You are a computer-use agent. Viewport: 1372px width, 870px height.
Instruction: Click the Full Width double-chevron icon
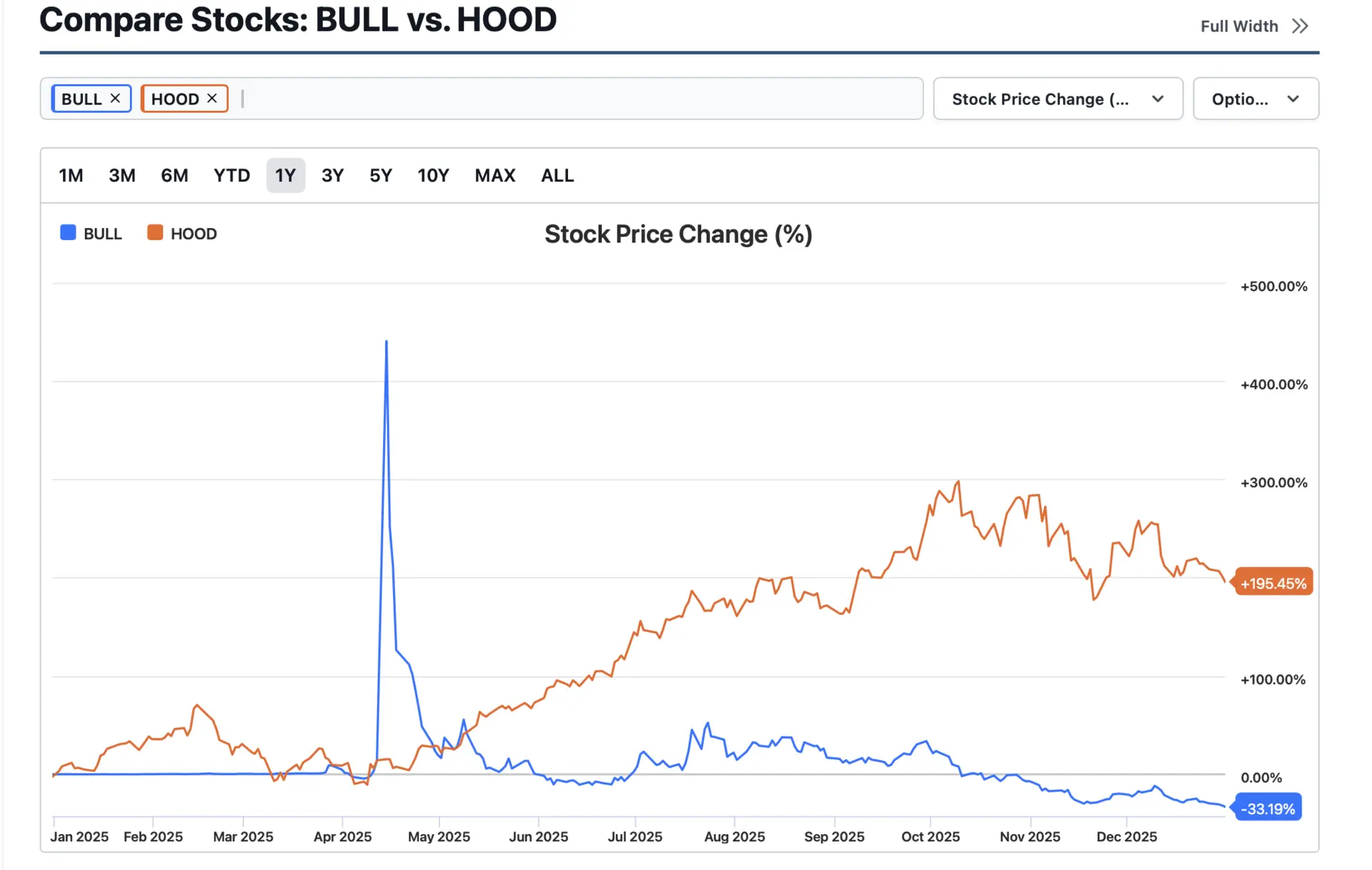[x=1300, y=26]
